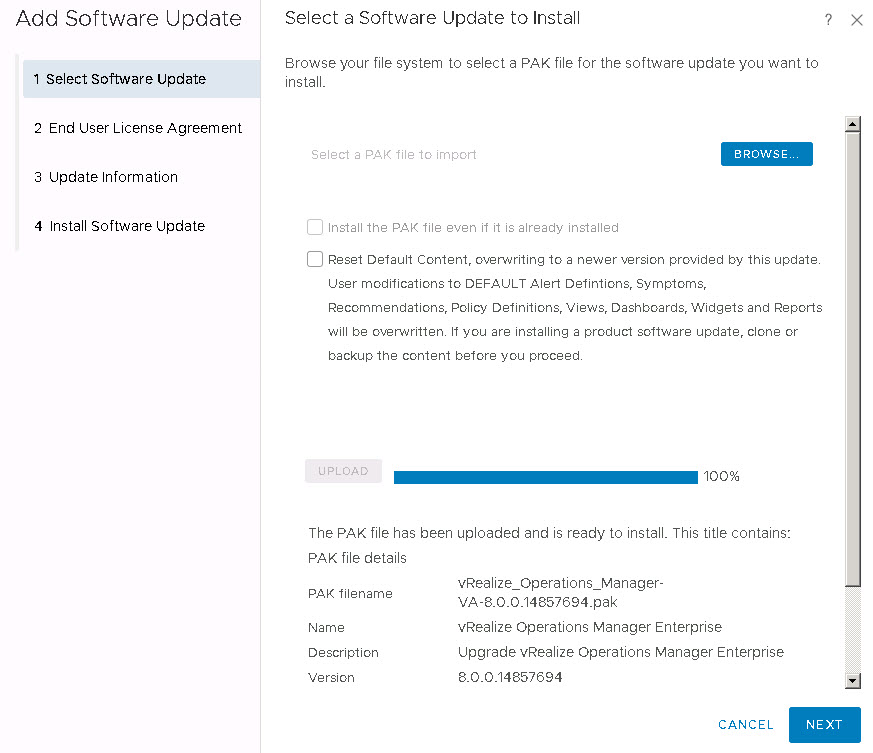Click the scrollbar up arrow

point(853,125)
